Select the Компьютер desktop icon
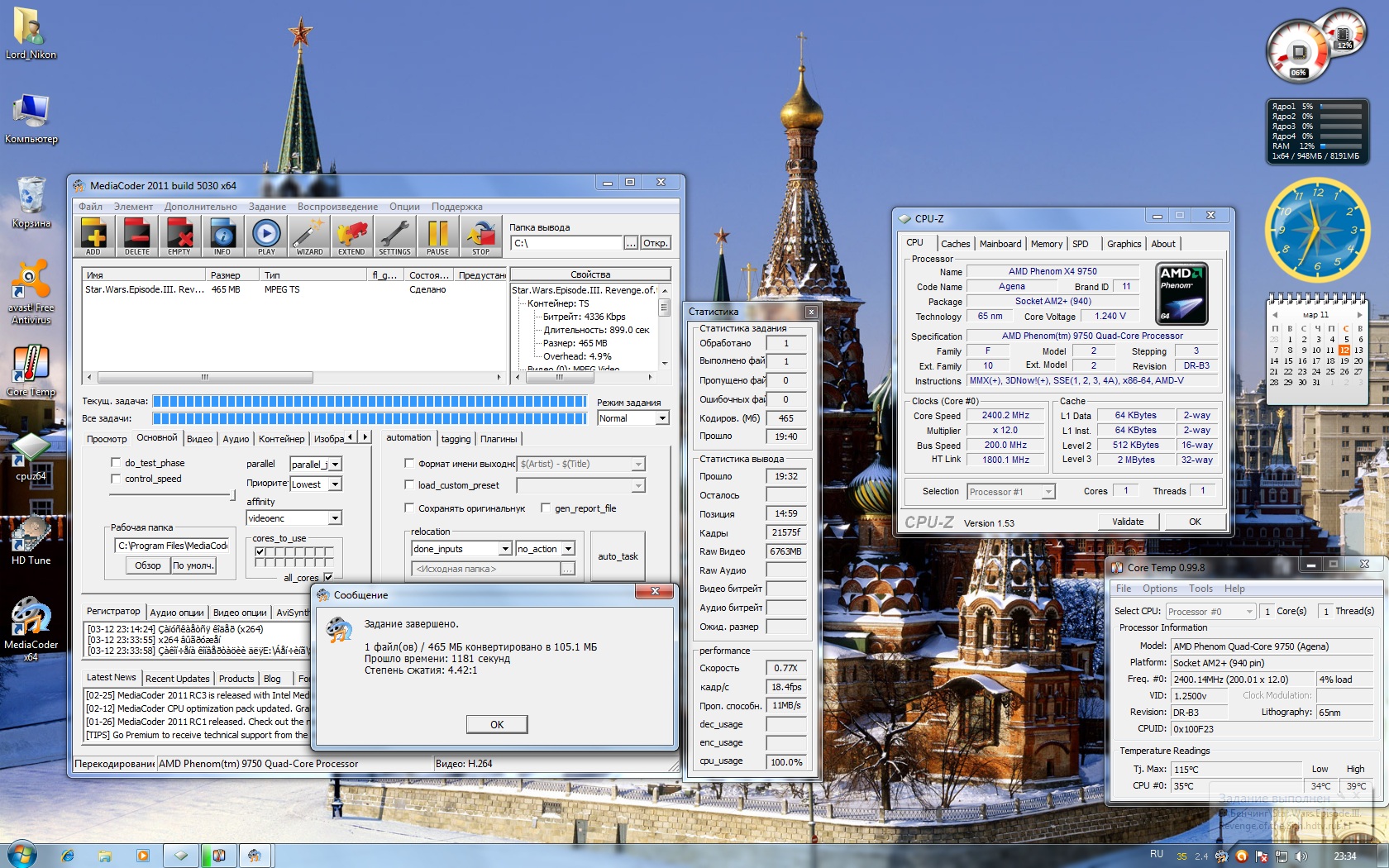 (31, 119)
